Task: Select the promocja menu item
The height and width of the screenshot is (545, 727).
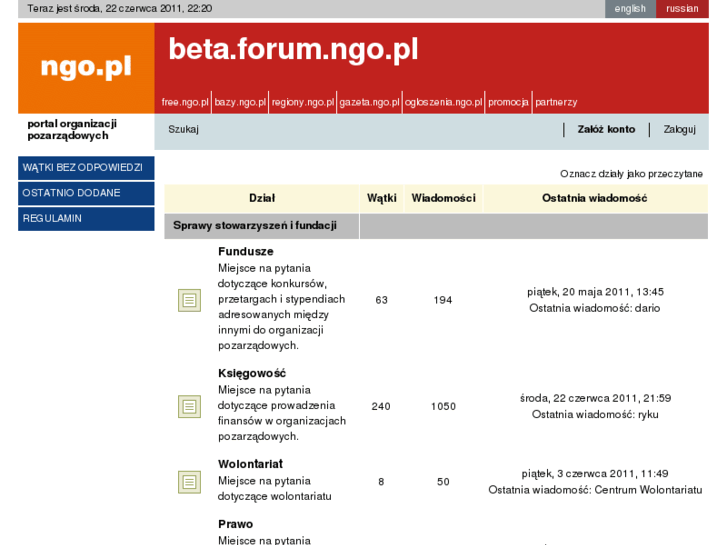Action: [508, 102]
